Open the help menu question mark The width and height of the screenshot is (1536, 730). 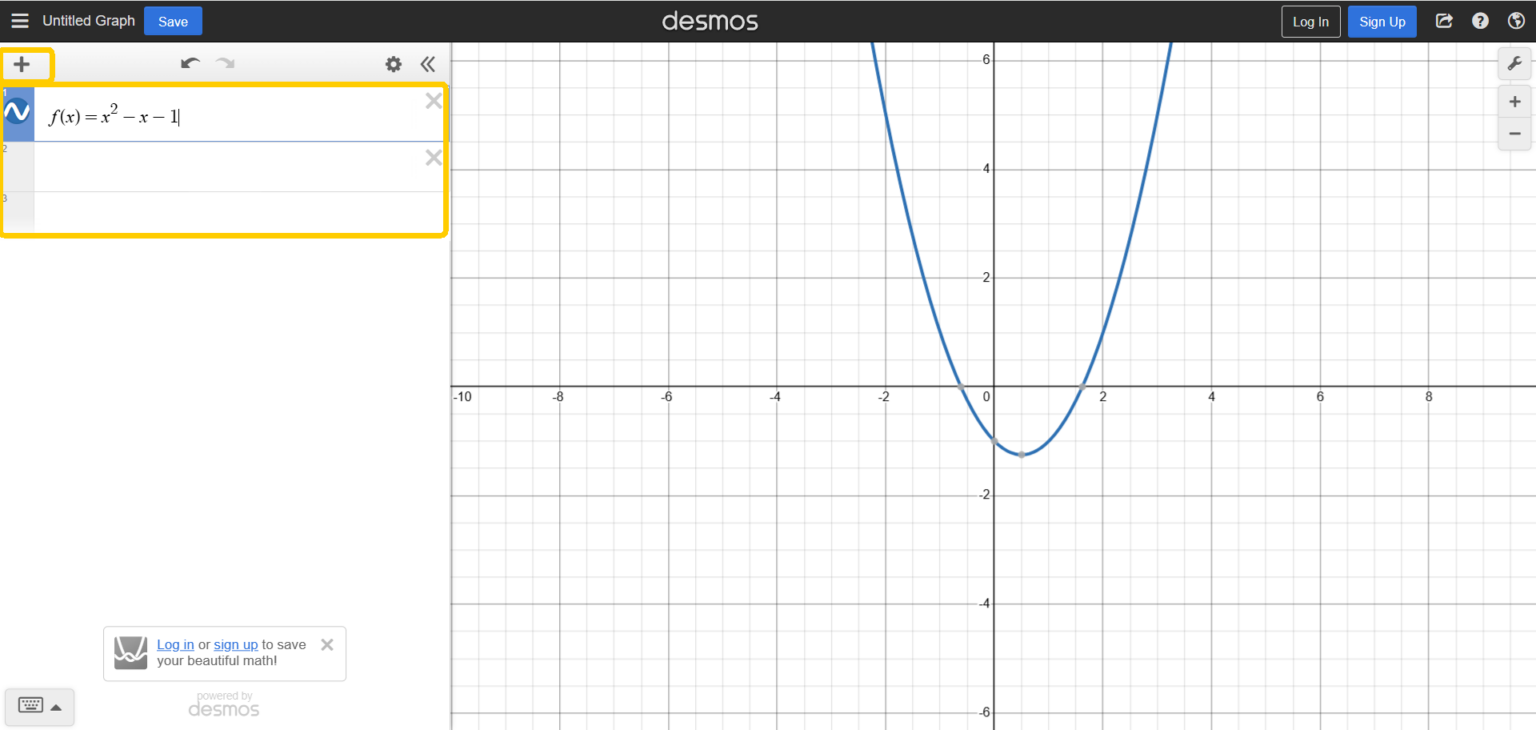[1480, 20]
